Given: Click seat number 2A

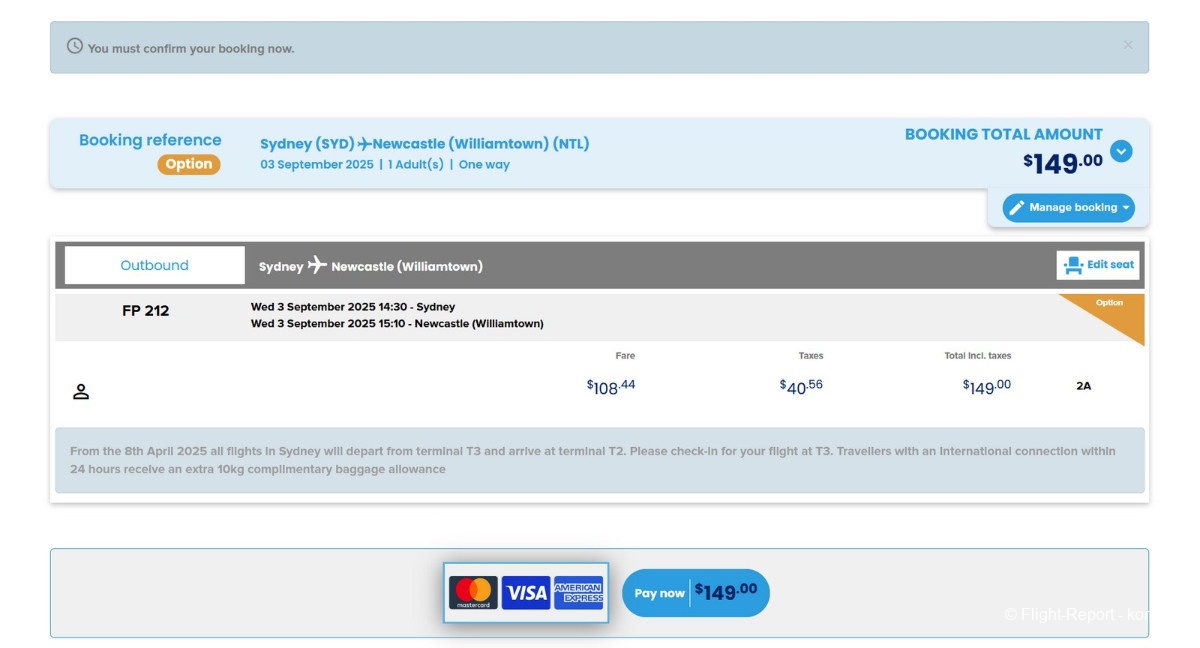Looking at the screenshot, I should (1083, 386).
